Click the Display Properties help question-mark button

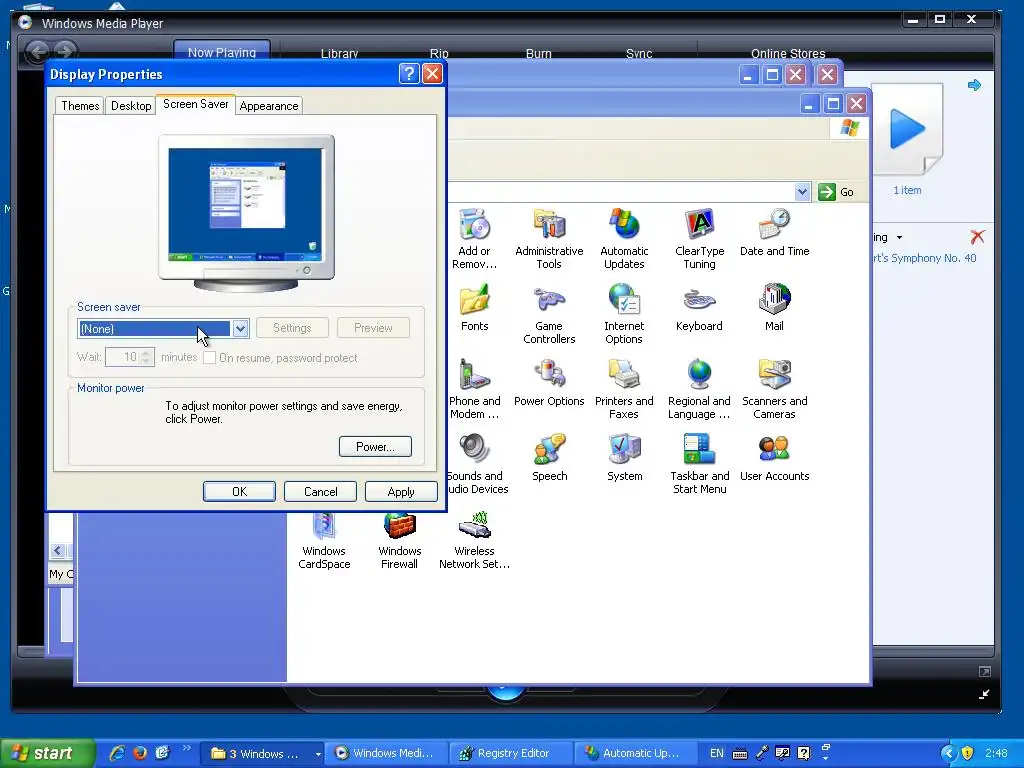pyautogui.click(x=409, y=74)
